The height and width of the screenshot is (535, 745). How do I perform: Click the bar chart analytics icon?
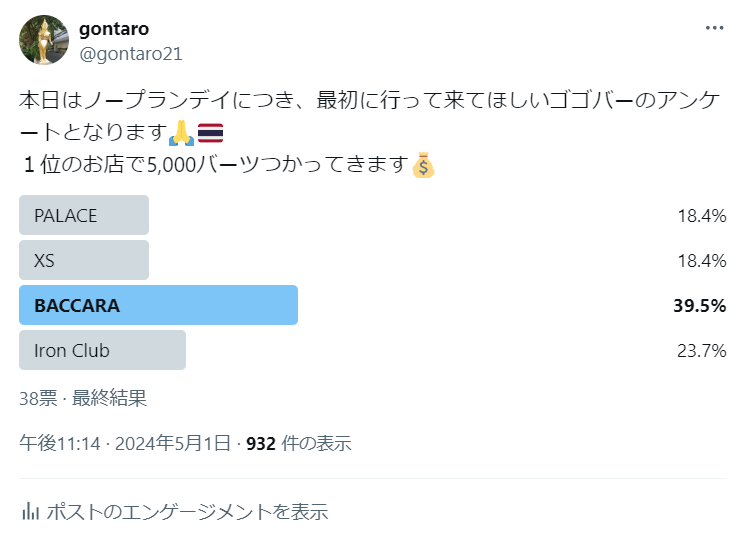(x=31, y=511)
